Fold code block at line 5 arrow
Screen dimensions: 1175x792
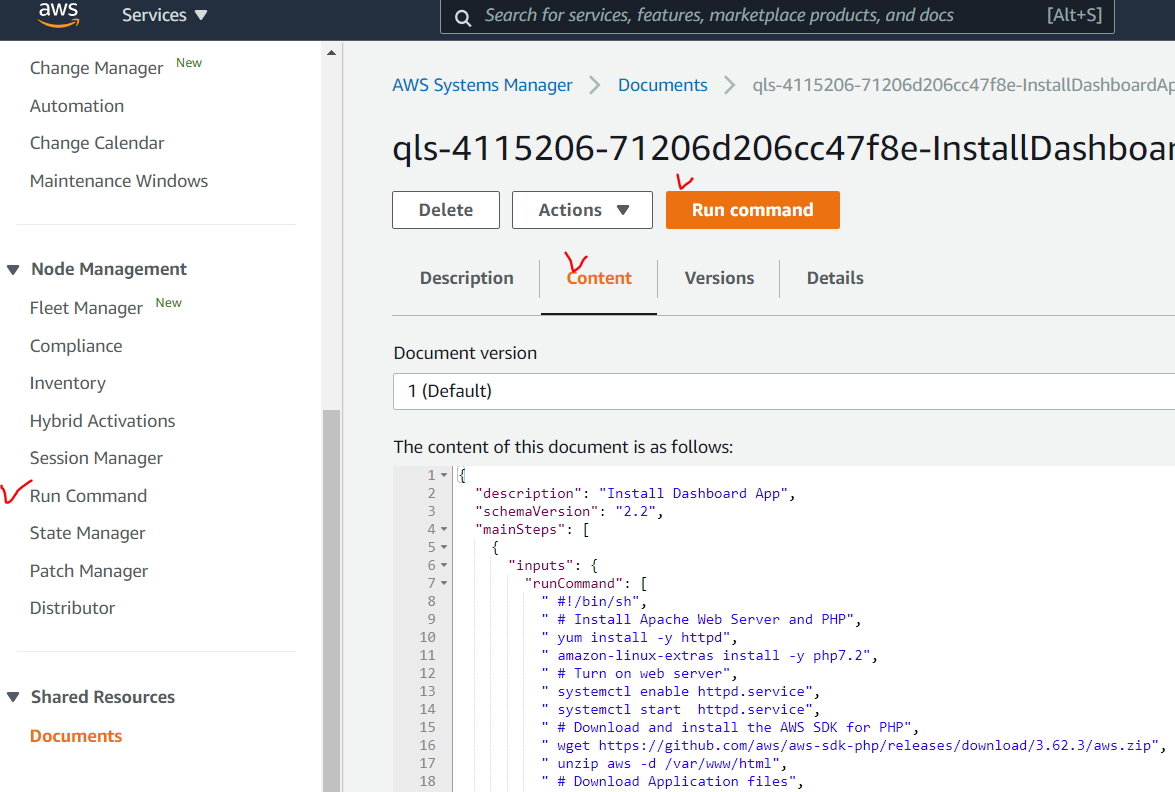pos(444,547)
